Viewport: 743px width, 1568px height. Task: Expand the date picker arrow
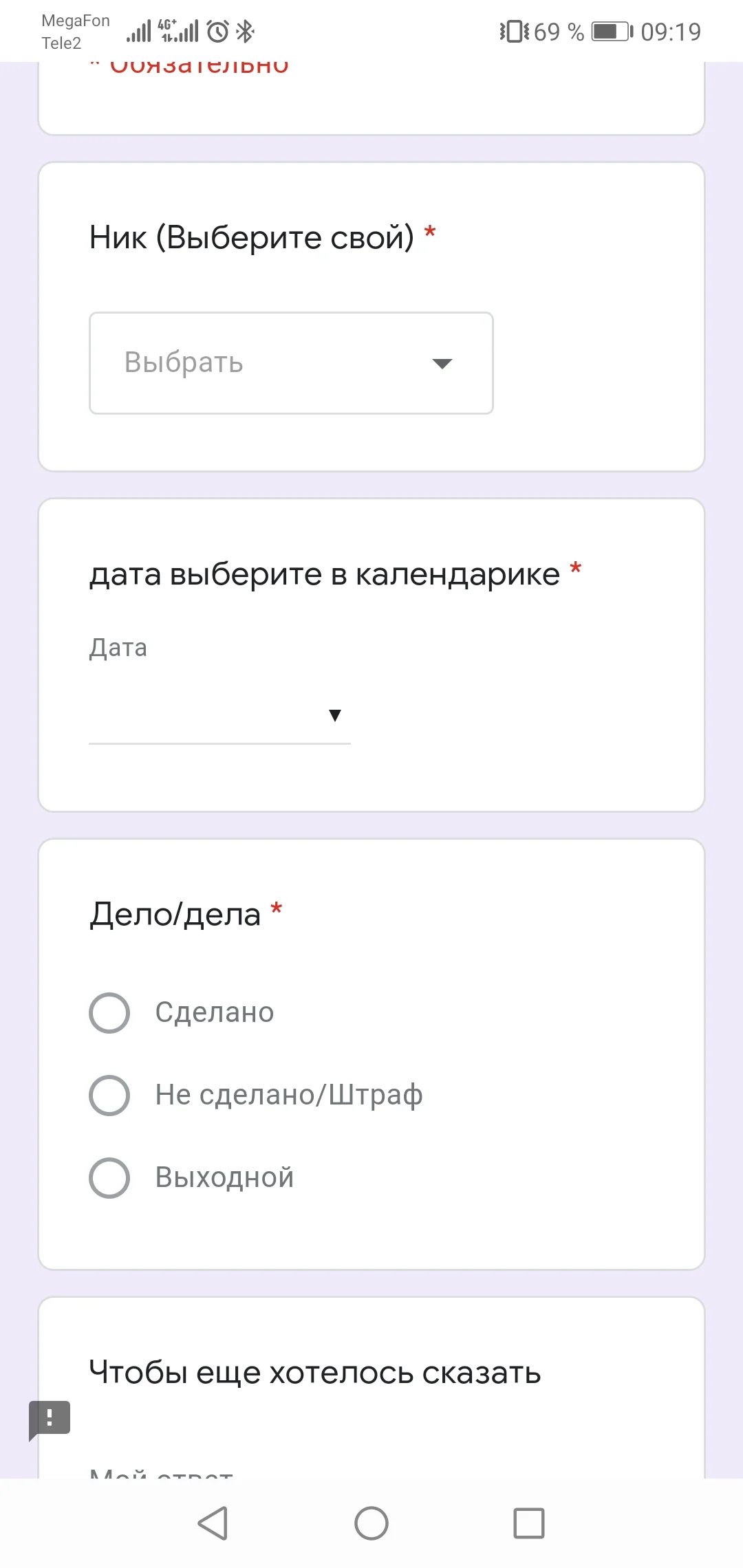335,715
